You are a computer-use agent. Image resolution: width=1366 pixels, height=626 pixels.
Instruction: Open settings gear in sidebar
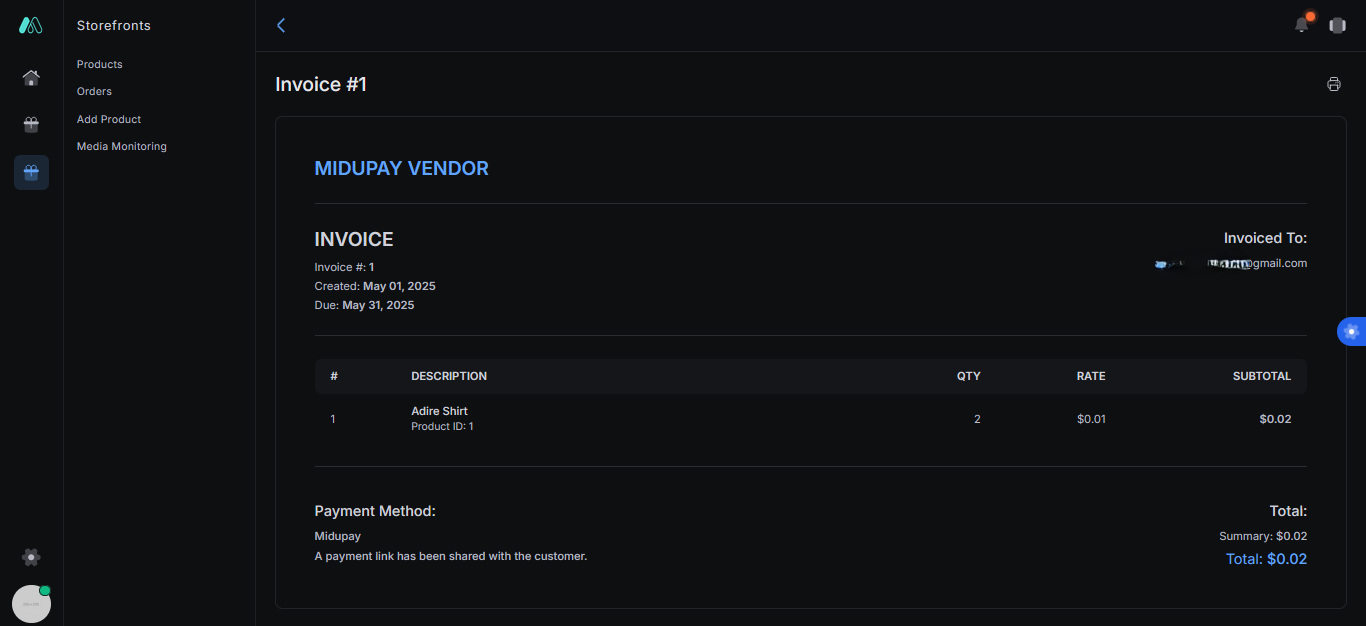(x=31, y=557)
